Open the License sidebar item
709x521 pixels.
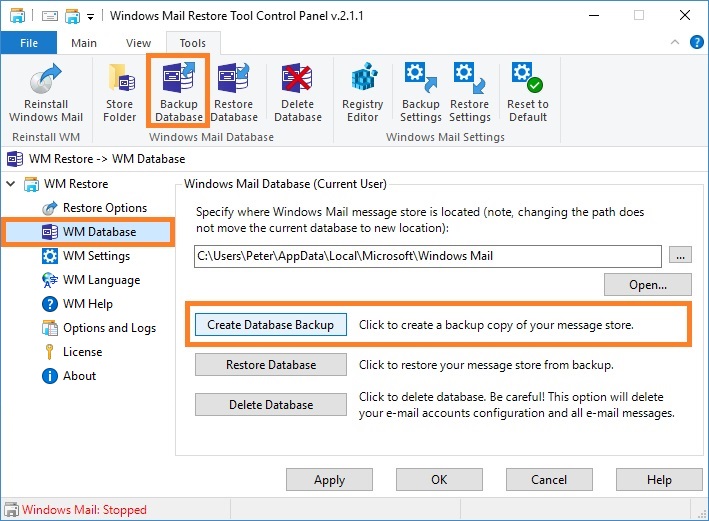(x=82, y=352)
